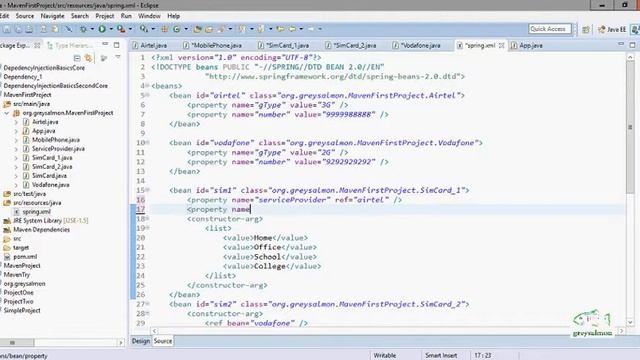The image size is (640, 360).
Task: Click the src/test/java source folder icon
Action: 7,194
